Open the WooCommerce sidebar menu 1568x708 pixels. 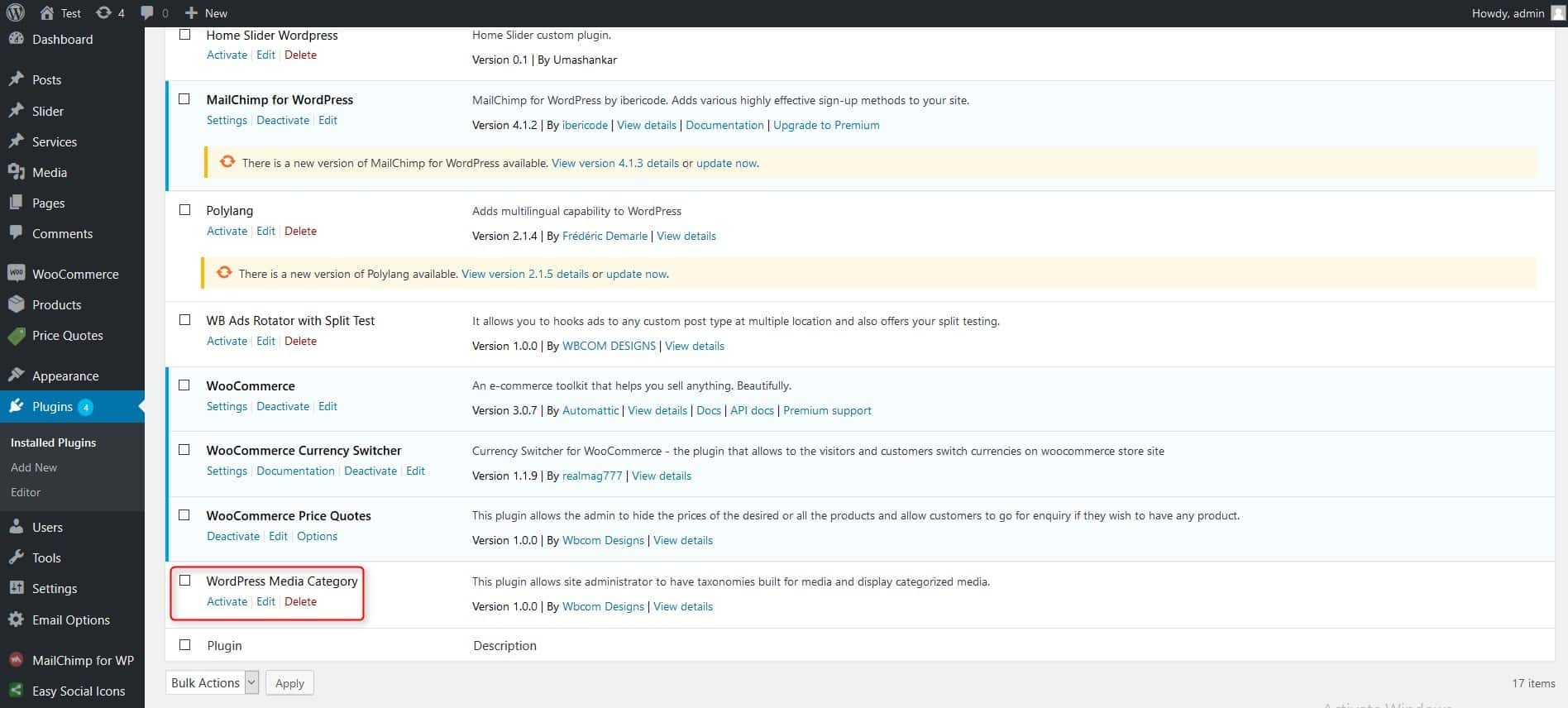(72, 274)
